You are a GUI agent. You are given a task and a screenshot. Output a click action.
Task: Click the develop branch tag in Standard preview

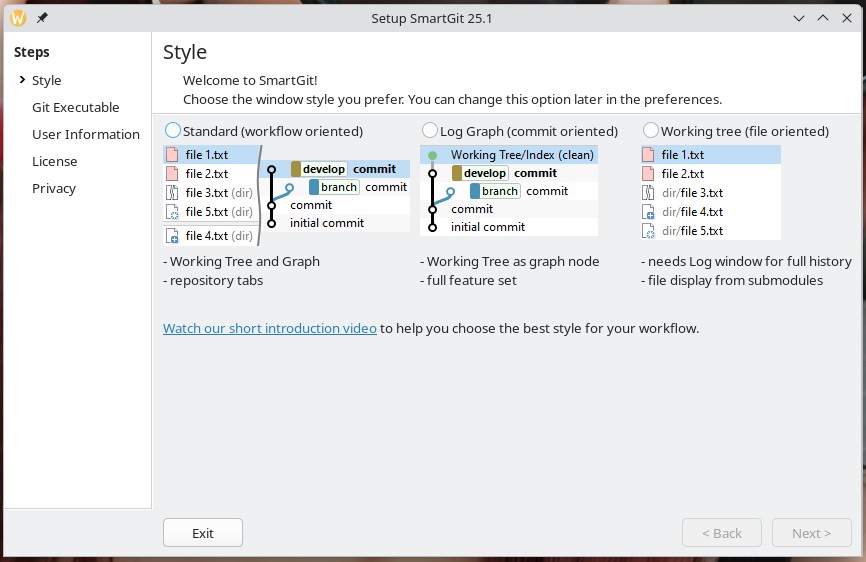point(318,169)
